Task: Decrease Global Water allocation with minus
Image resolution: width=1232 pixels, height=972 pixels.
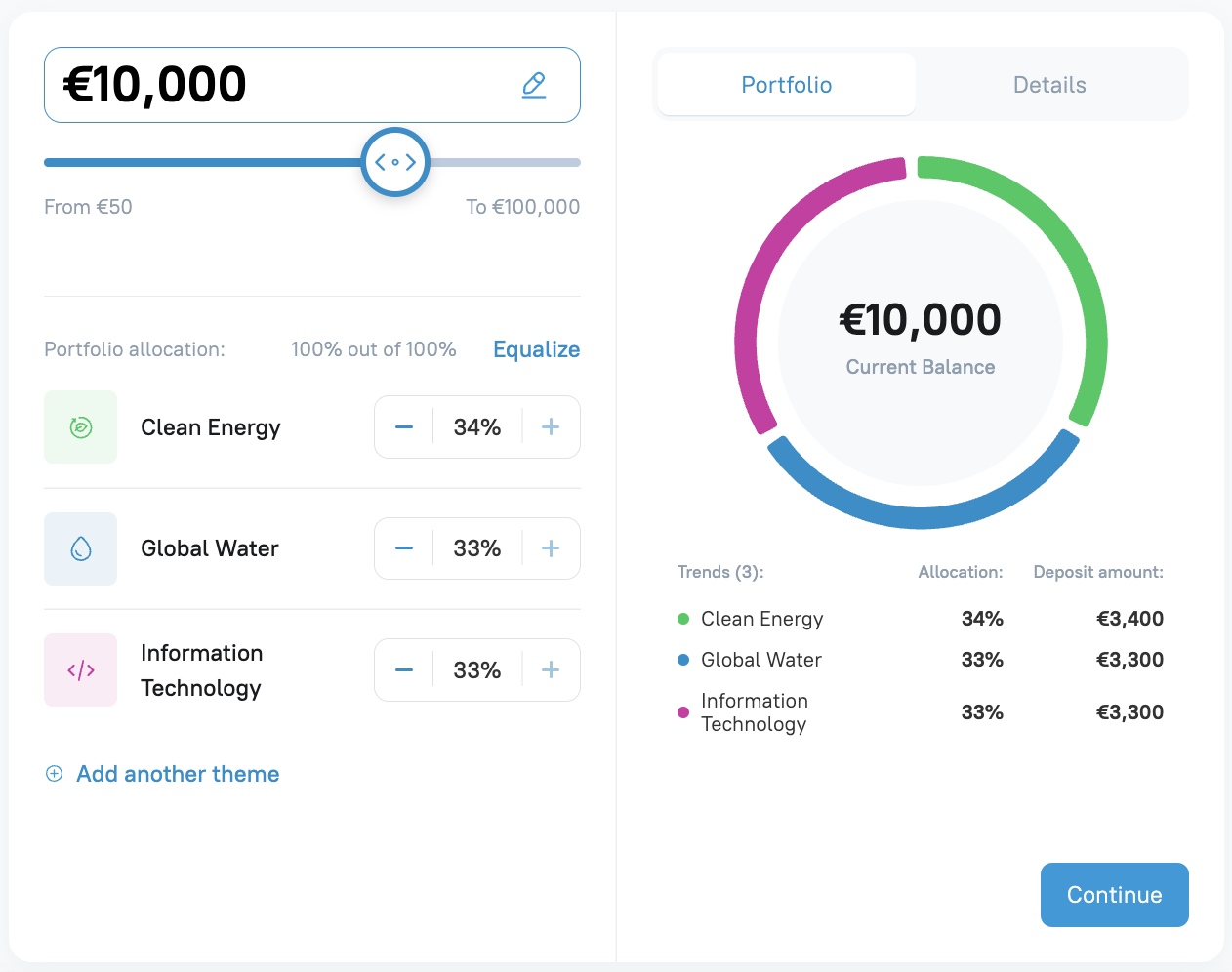Action: point(404,548)
